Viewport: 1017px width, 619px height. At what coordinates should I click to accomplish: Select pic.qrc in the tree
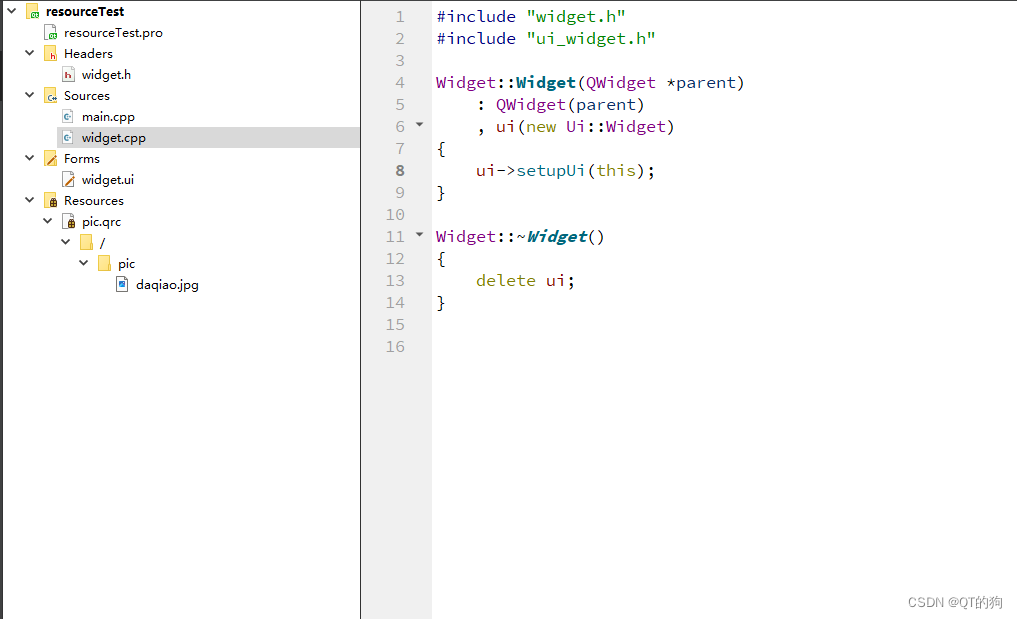point(101,222)
